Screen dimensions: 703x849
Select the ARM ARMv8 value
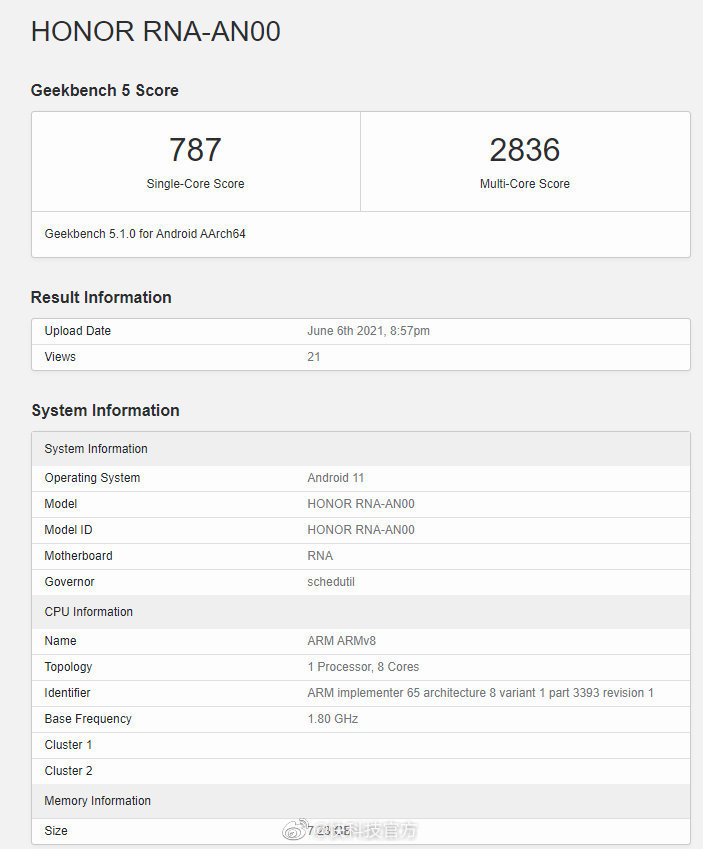tap(341, 641)
